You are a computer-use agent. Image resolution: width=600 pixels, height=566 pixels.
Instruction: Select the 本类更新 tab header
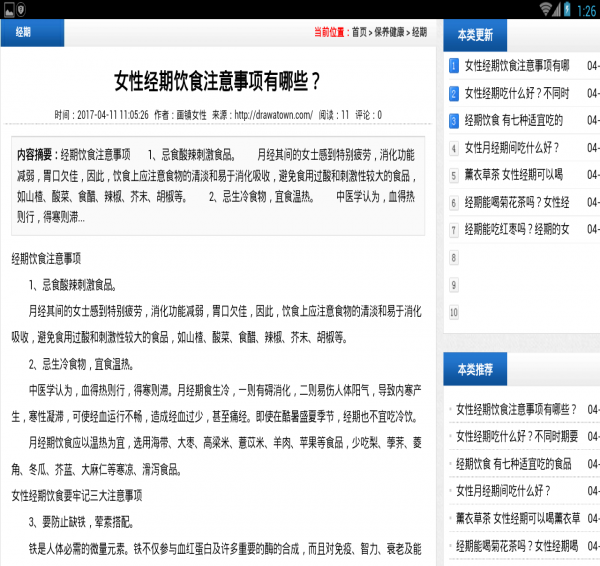(x=475, y=35)
